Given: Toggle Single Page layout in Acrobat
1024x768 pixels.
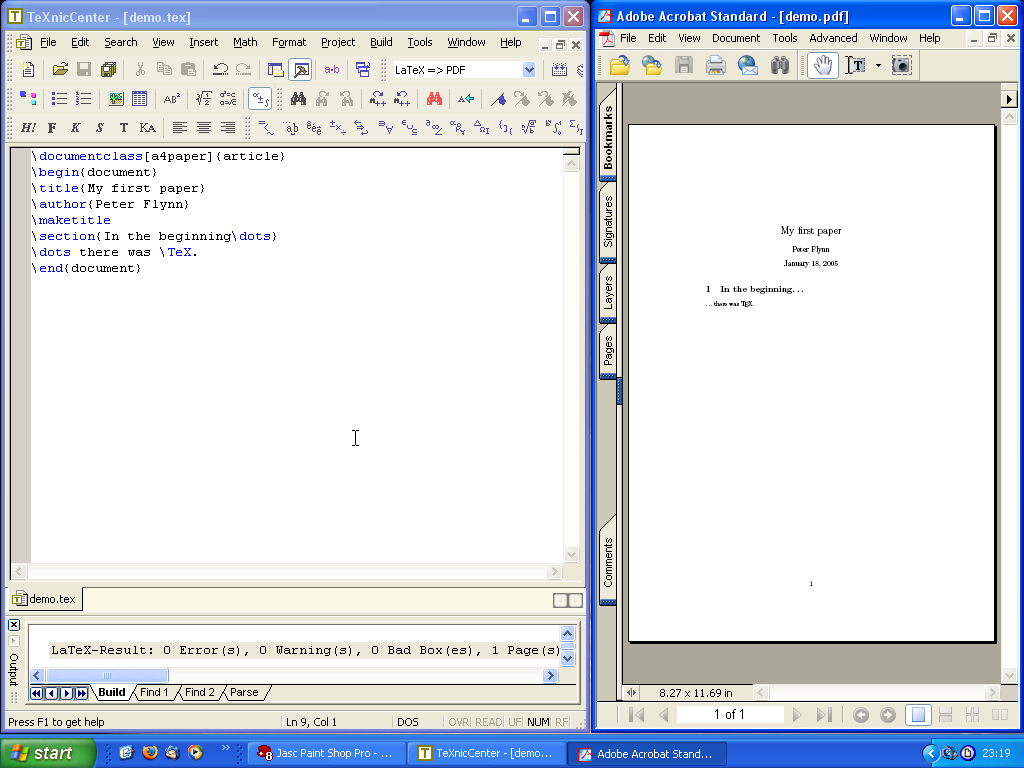Looking at the screenshot, I should coord(919,715).
